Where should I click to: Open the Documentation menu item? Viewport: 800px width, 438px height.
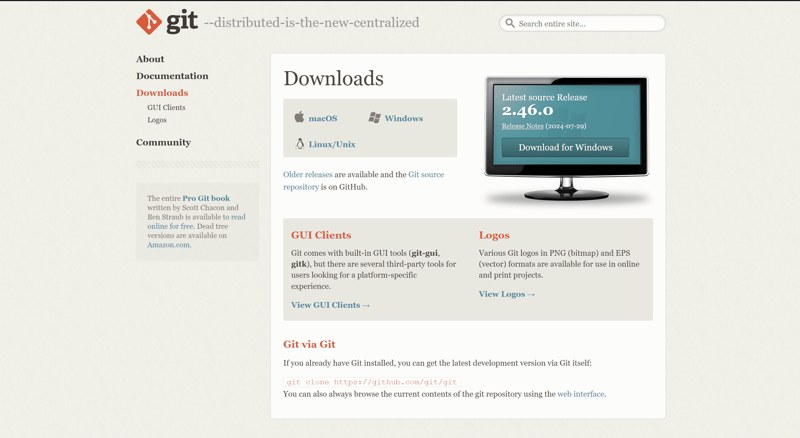click(172, 76)
